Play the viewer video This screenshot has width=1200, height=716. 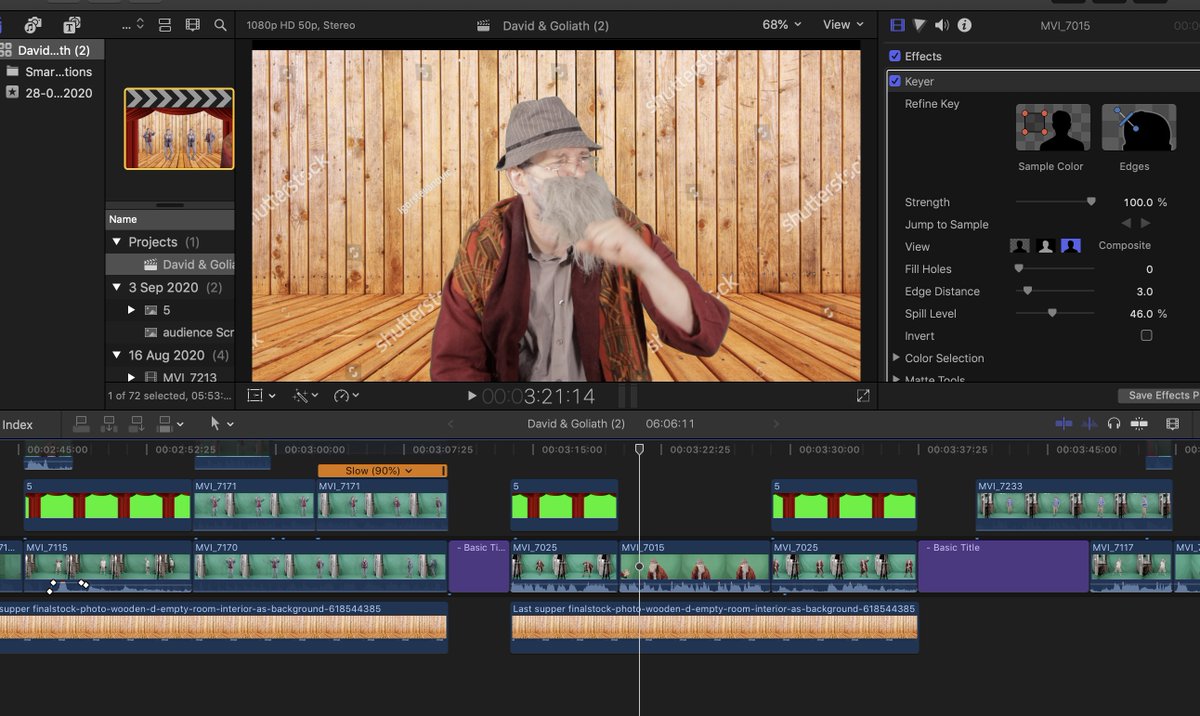click(x=472, y=397)
